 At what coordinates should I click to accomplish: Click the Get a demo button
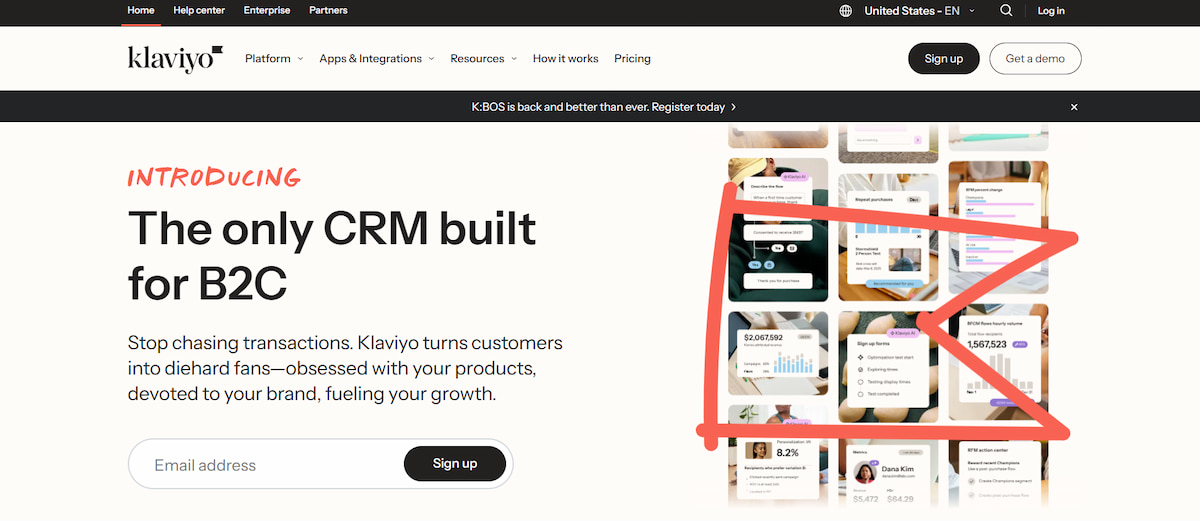coord(1035,59)
